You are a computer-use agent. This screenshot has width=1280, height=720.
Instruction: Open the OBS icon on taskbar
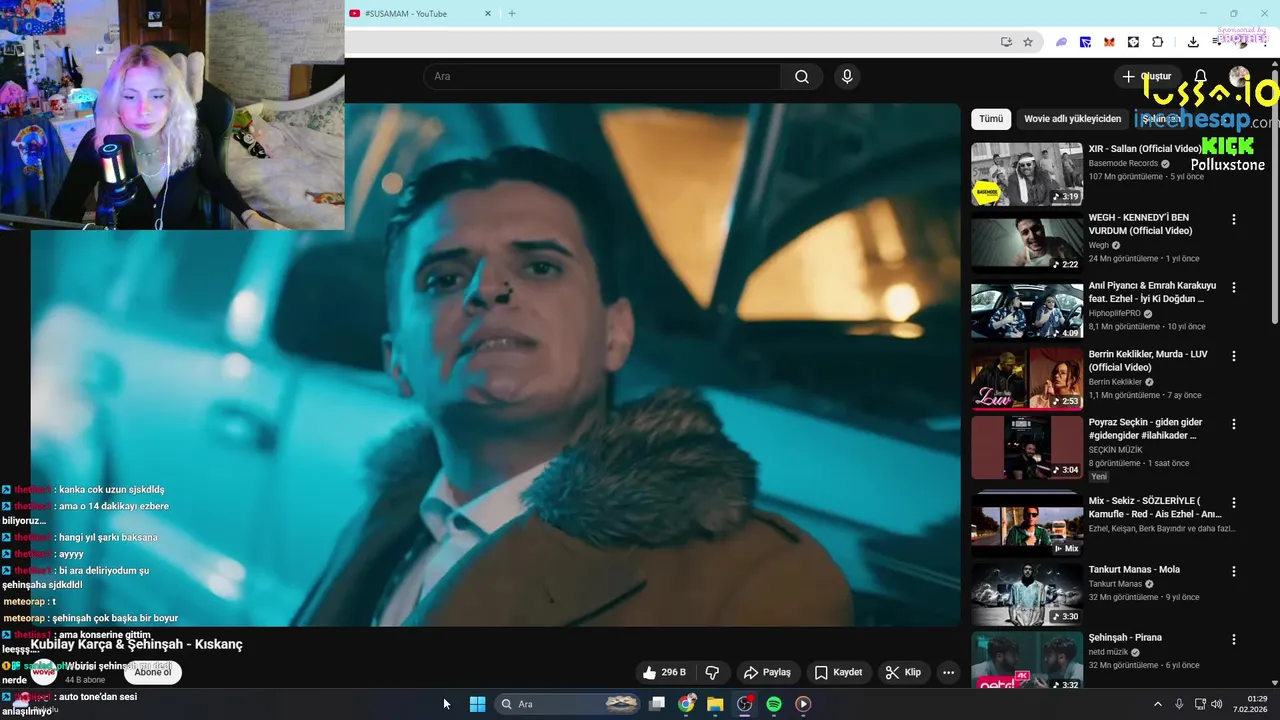click(x=744, y=704)
